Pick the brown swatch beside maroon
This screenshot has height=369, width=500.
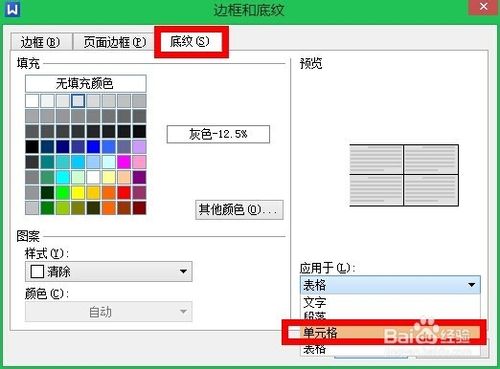[x=124, y=208]
